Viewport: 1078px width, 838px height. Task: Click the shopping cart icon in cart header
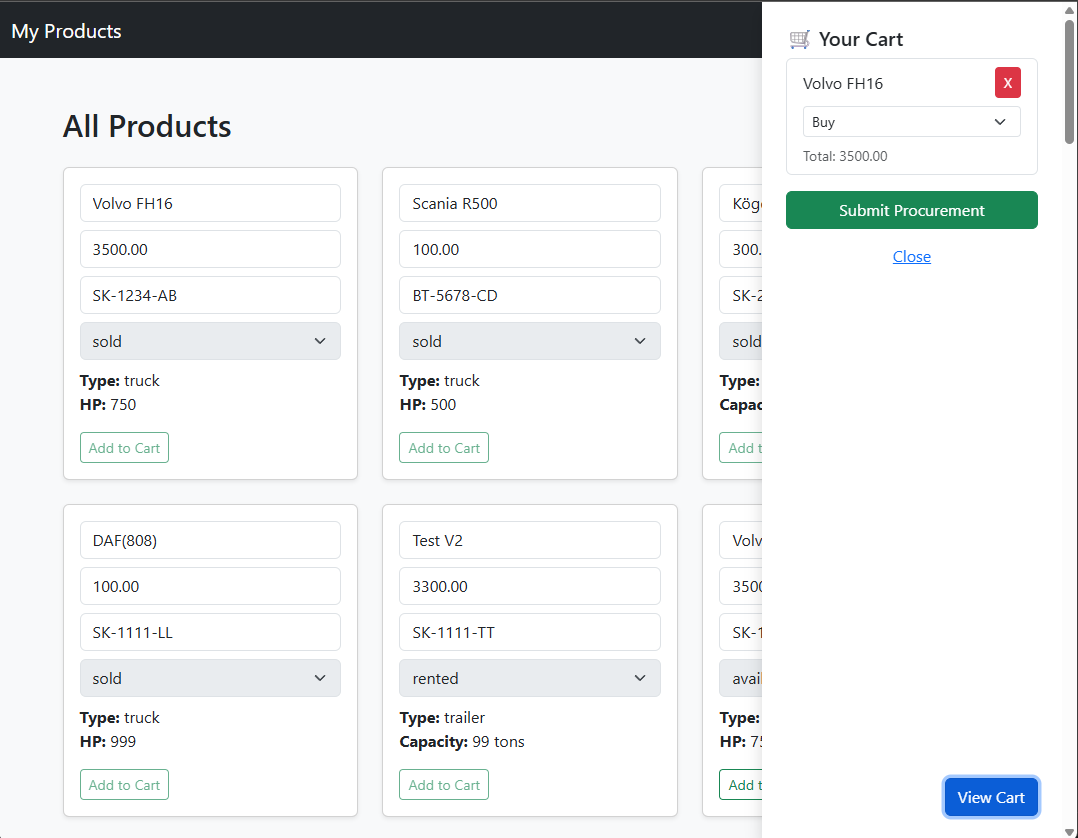(799, 39)
